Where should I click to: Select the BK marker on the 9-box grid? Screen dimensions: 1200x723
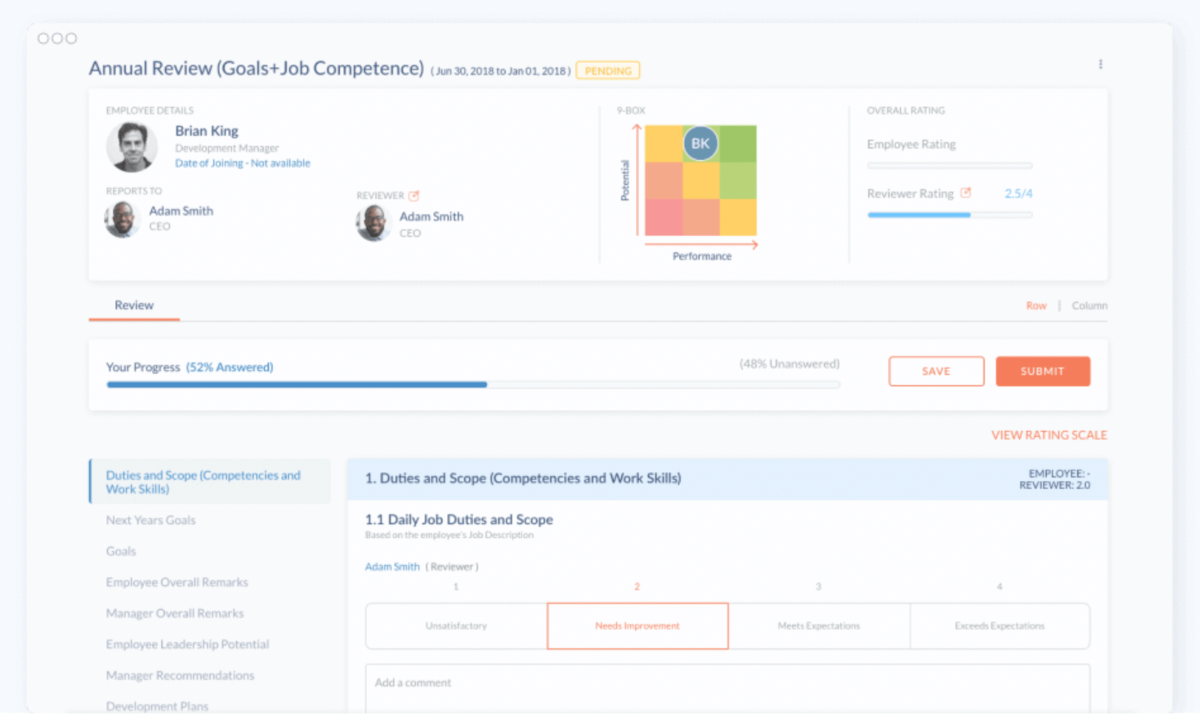tap(700, 143)
